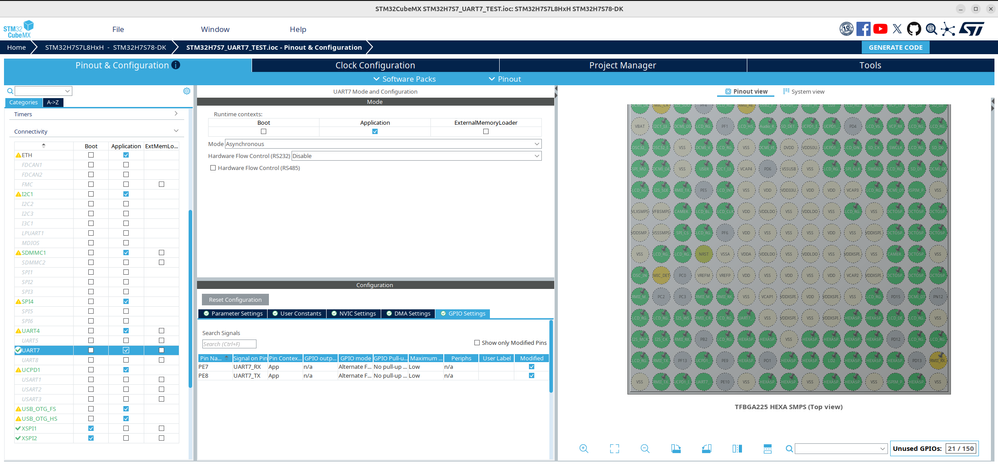
Task: Open the Help menu
Action: 298,29
